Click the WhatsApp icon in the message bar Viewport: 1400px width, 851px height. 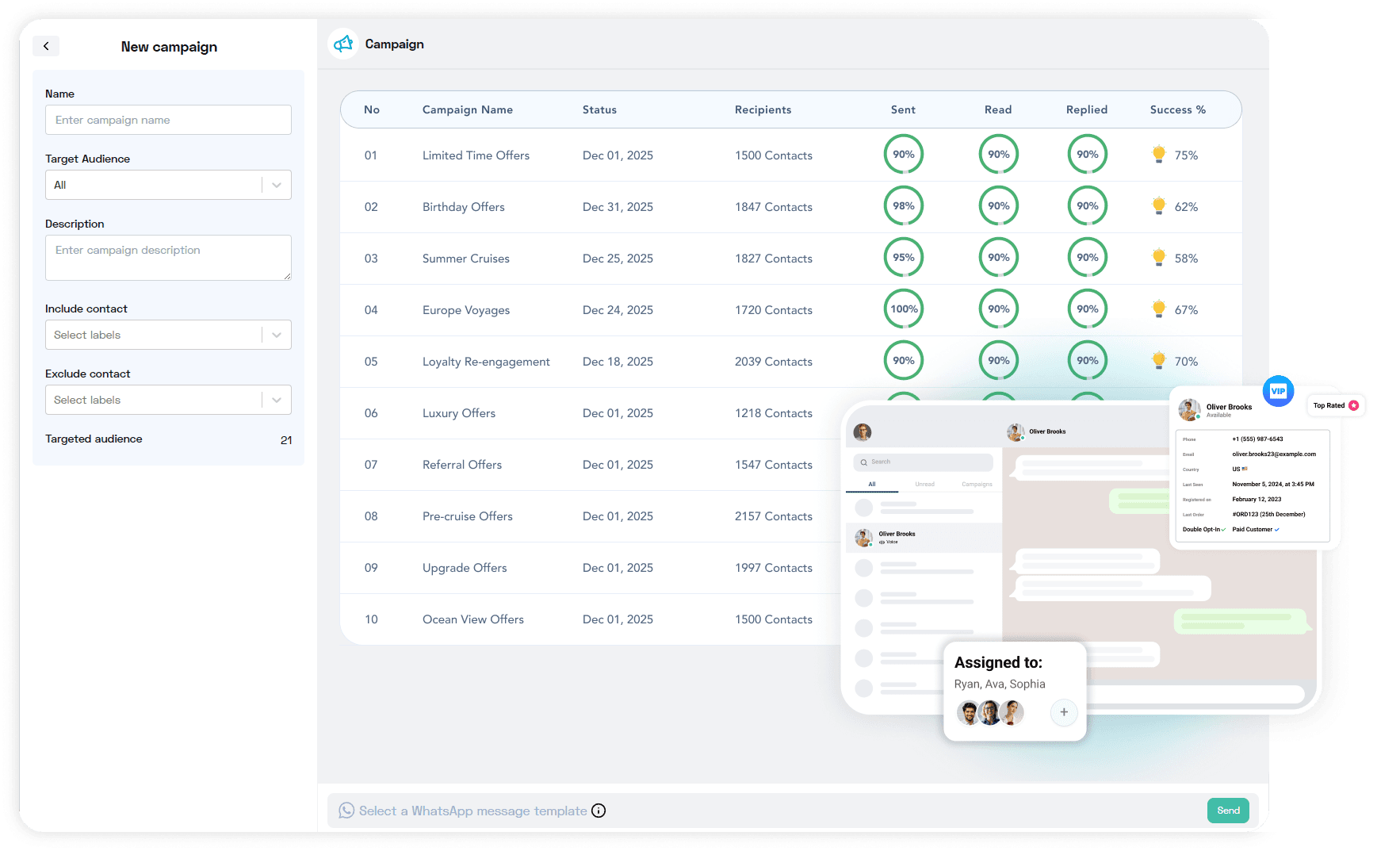[346, 811]
